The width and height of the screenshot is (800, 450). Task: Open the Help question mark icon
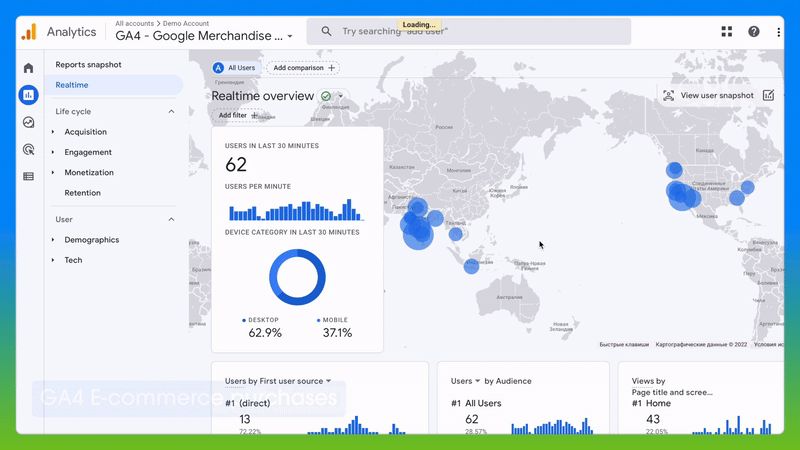[754, 32]
